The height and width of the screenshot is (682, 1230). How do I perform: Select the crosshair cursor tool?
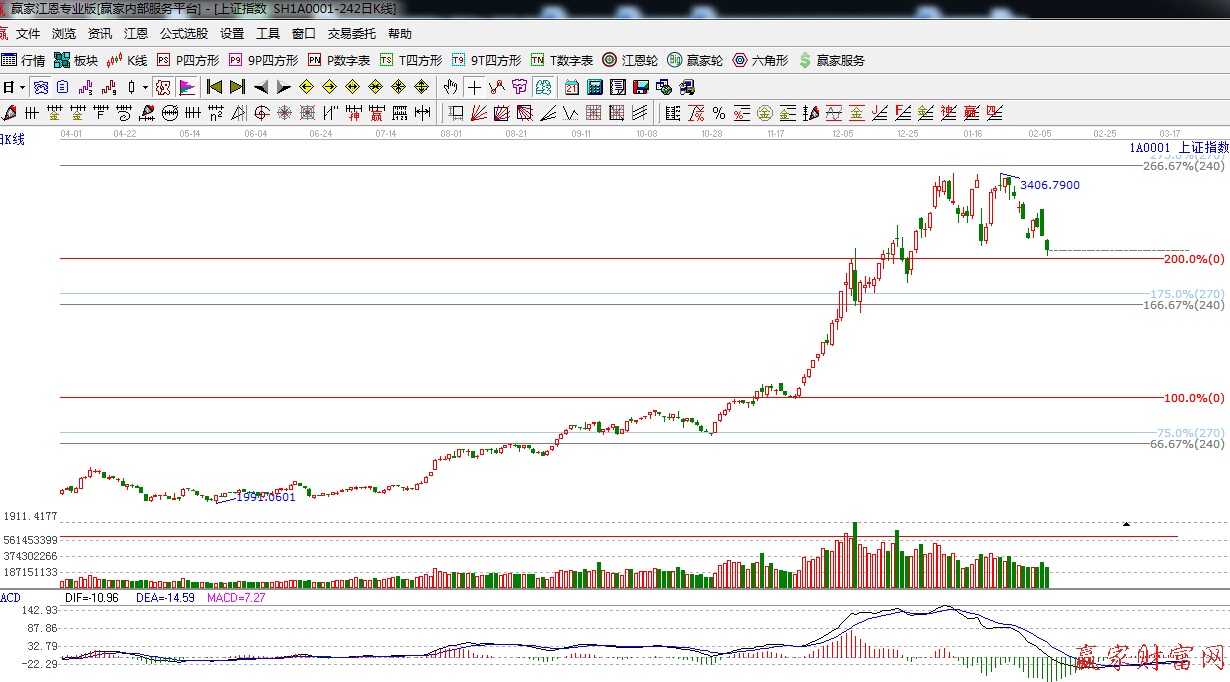(x=474, y=87)
